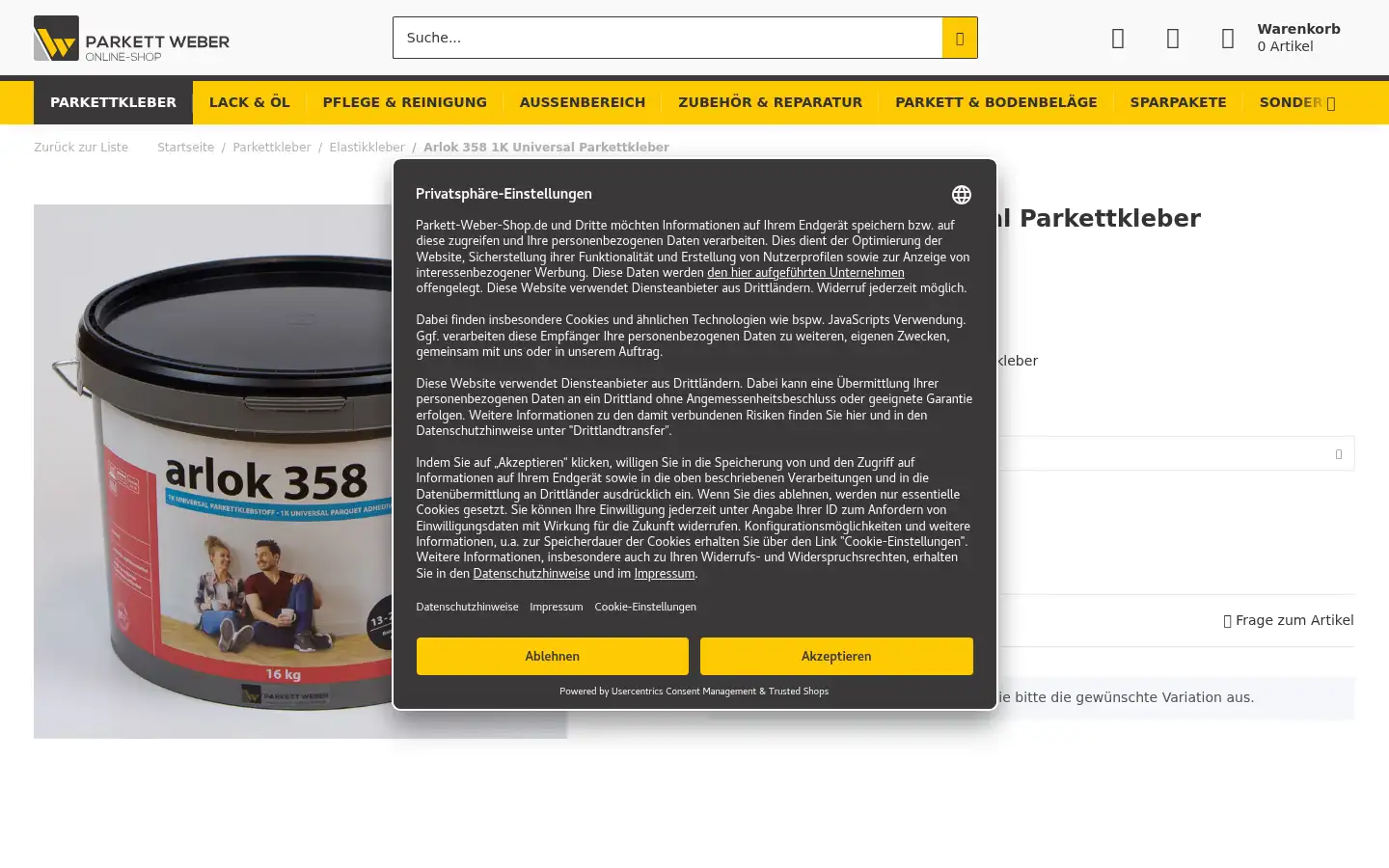Open the header icon left of the cart
This screenshot has width=1389, height=868.
1173,38
